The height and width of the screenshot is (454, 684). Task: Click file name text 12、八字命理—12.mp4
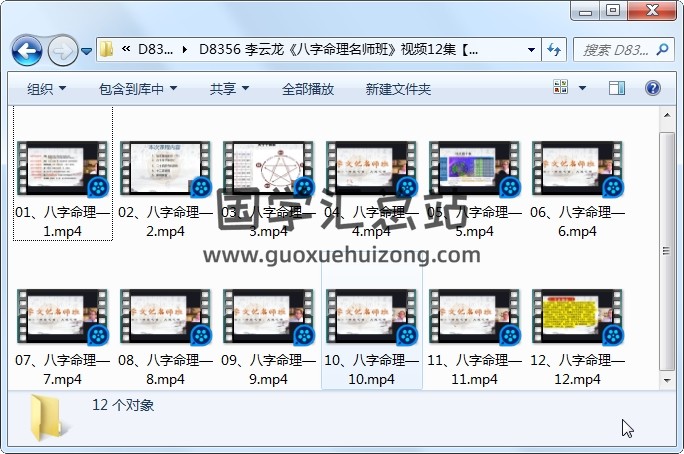tap(577, 369)
